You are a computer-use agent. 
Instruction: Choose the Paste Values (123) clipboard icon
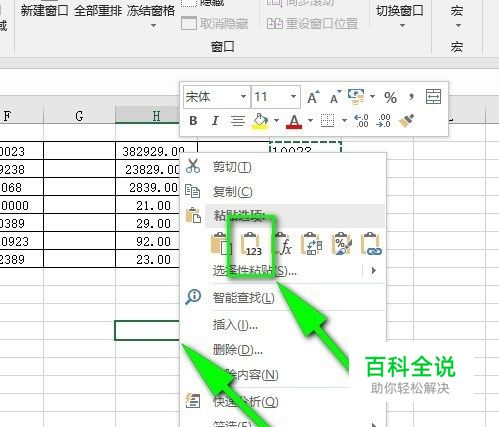coord(252,245)
